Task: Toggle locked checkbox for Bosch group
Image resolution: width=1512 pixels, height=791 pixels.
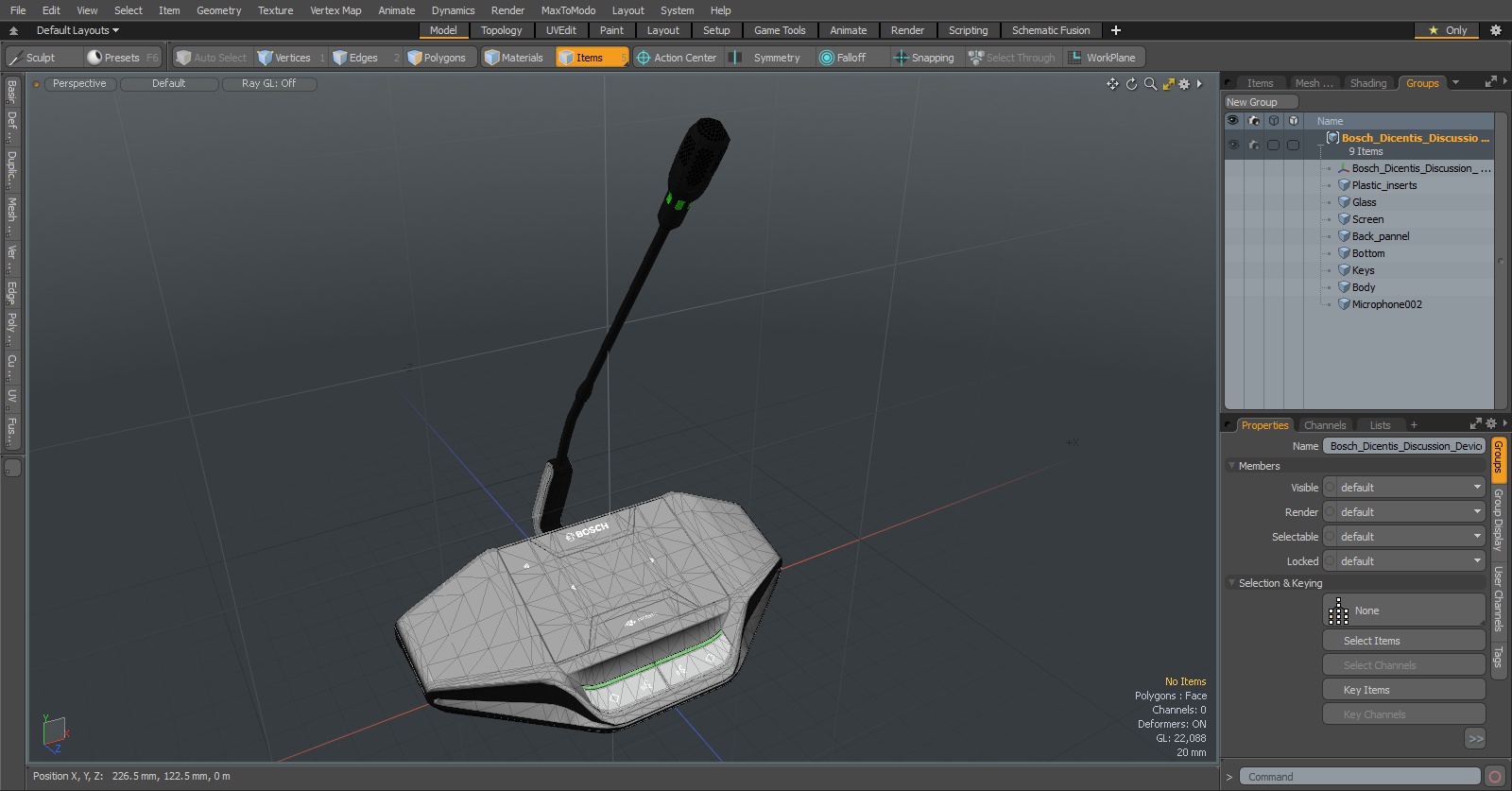Action: 1293,145
